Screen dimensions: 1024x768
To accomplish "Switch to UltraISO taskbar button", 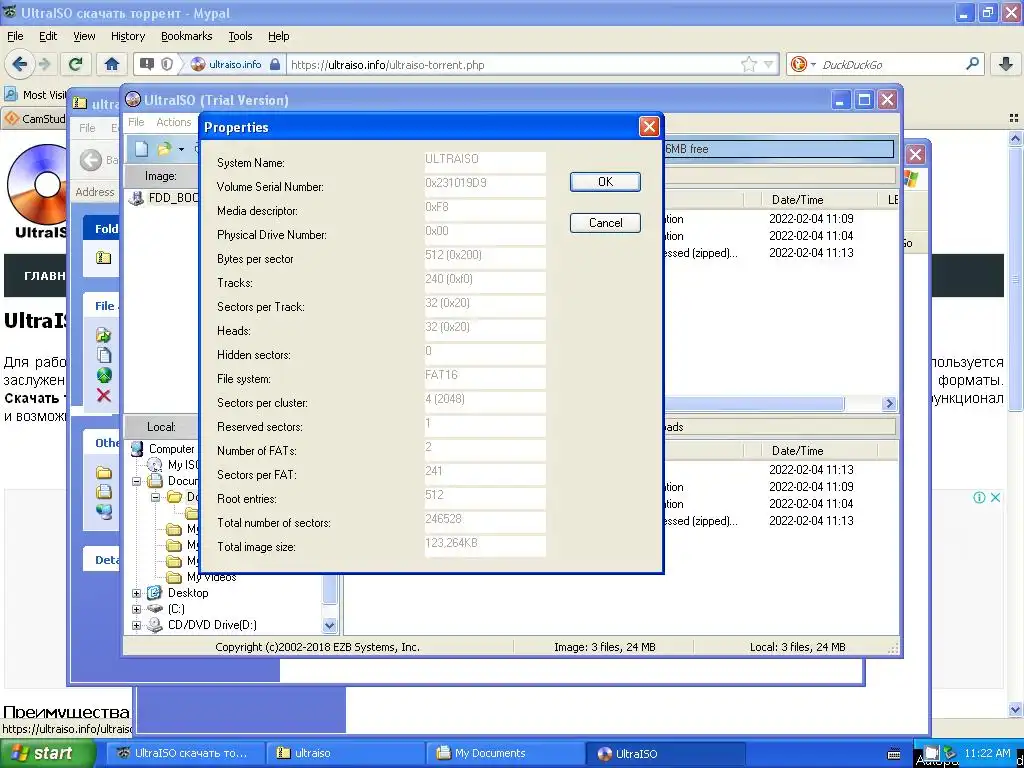I will 665,753.
